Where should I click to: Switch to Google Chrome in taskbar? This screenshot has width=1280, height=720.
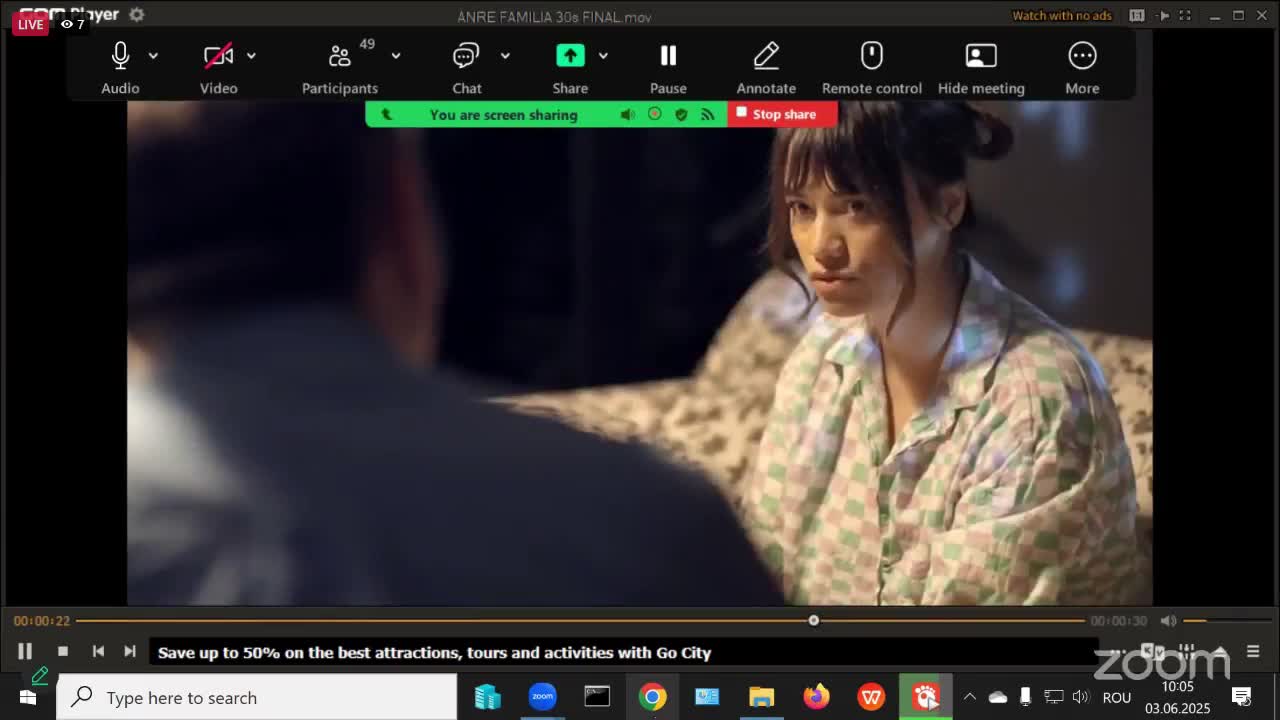(652, 697)
